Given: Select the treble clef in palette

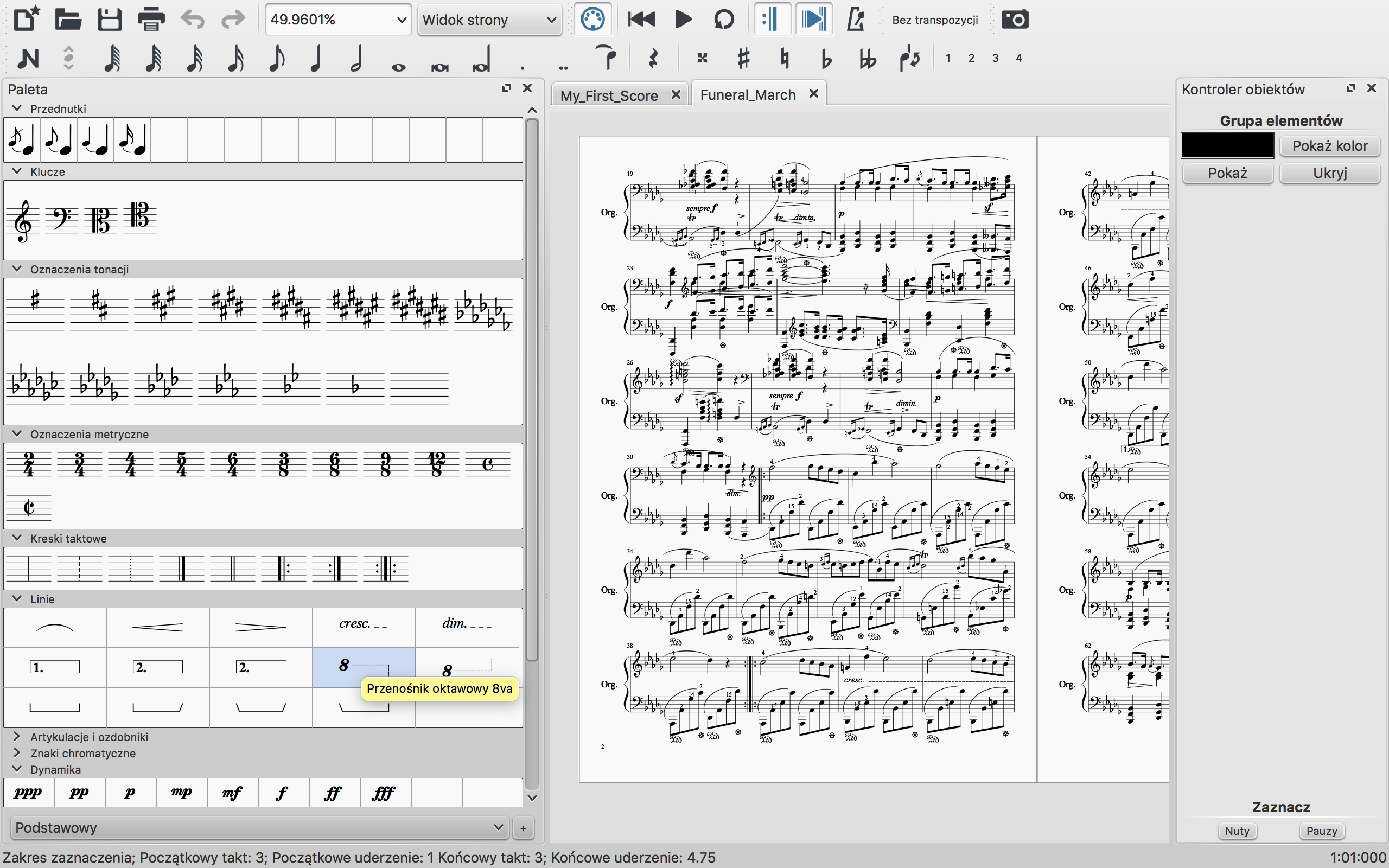Looking at the screenshot, I should pos(23,220).
